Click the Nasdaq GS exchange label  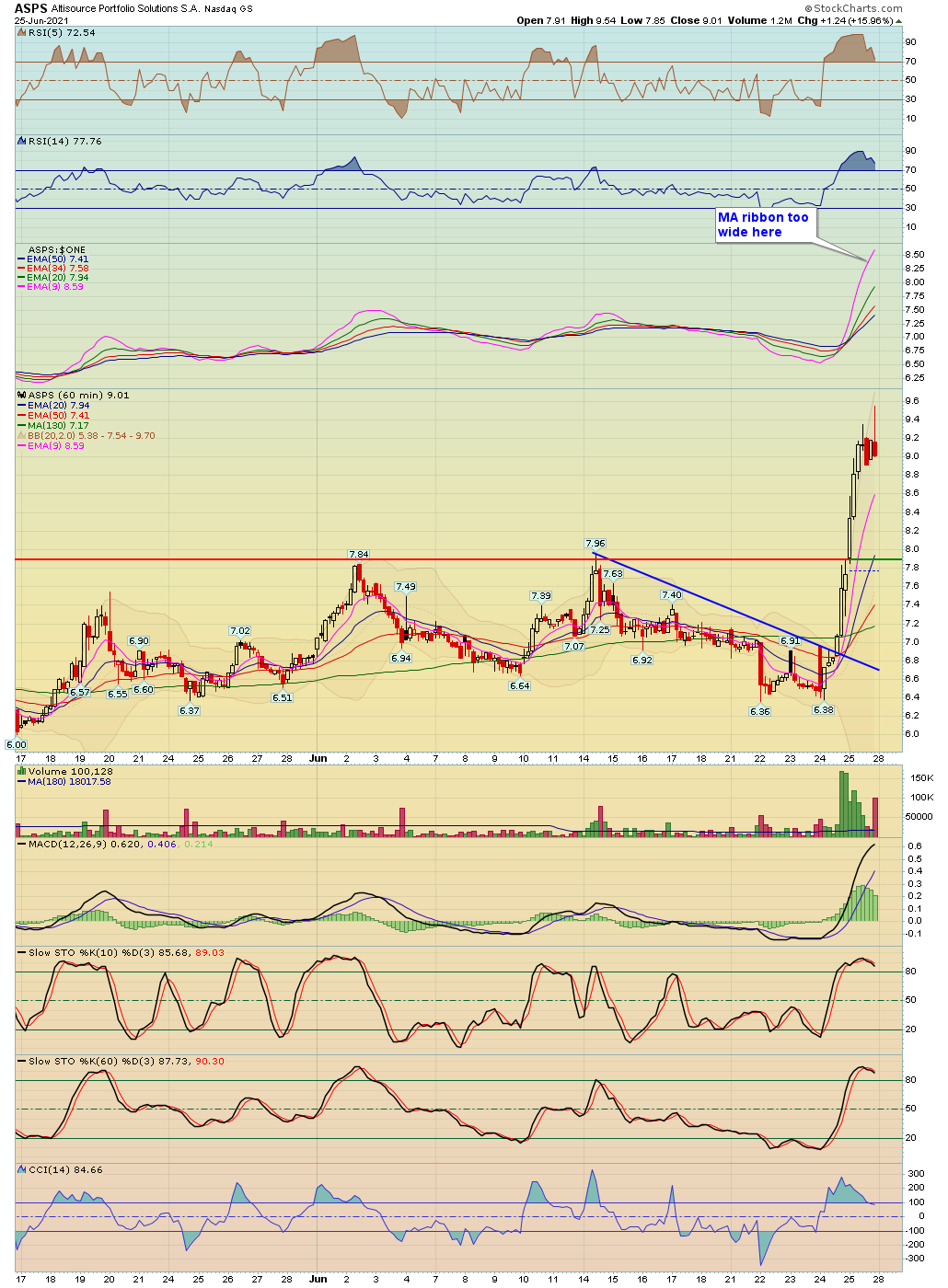[x=228, y=9]
